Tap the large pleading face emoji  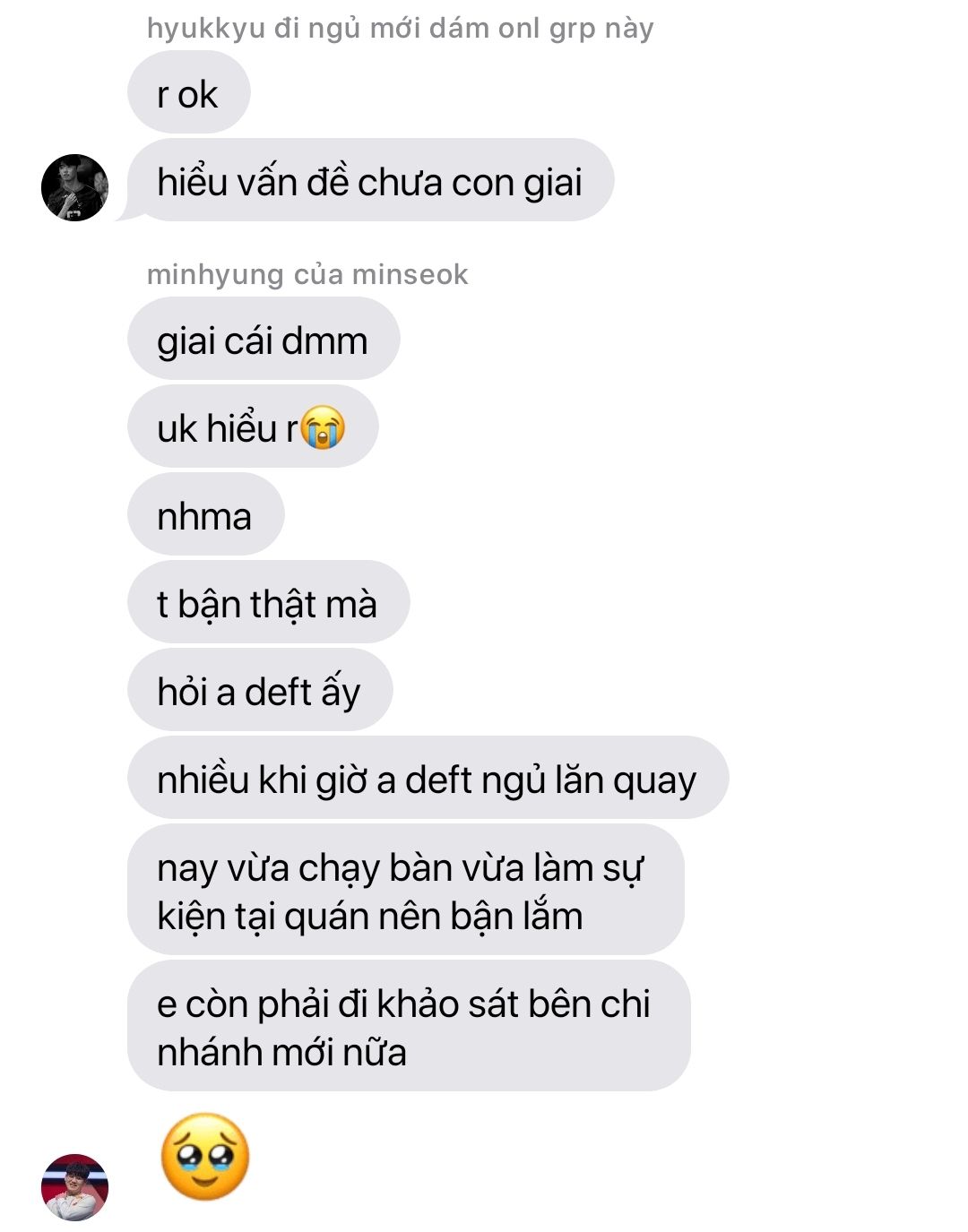[205, 1157]
